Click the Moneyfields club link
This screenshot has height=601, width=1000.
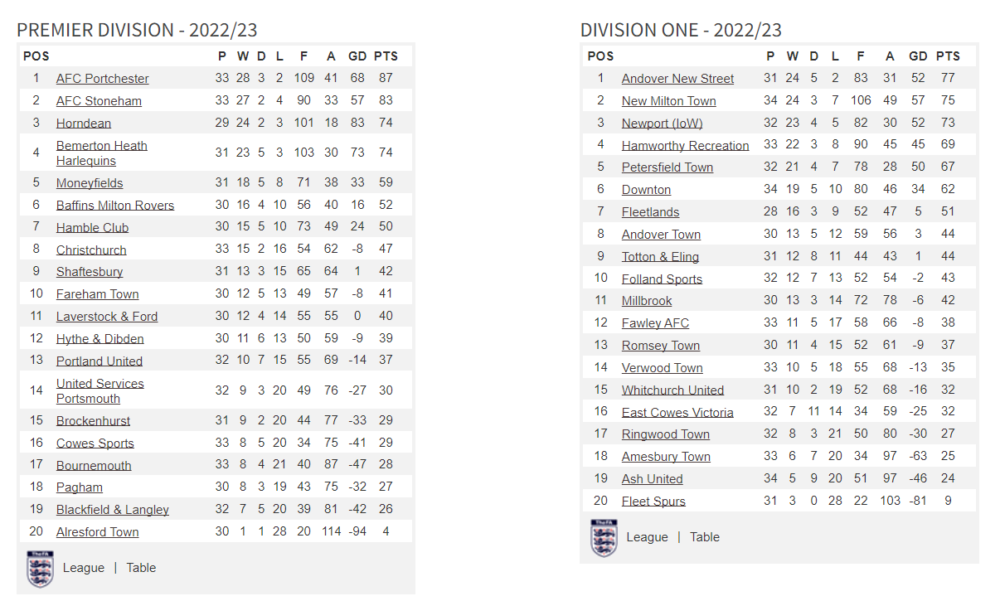pos(89,183)
